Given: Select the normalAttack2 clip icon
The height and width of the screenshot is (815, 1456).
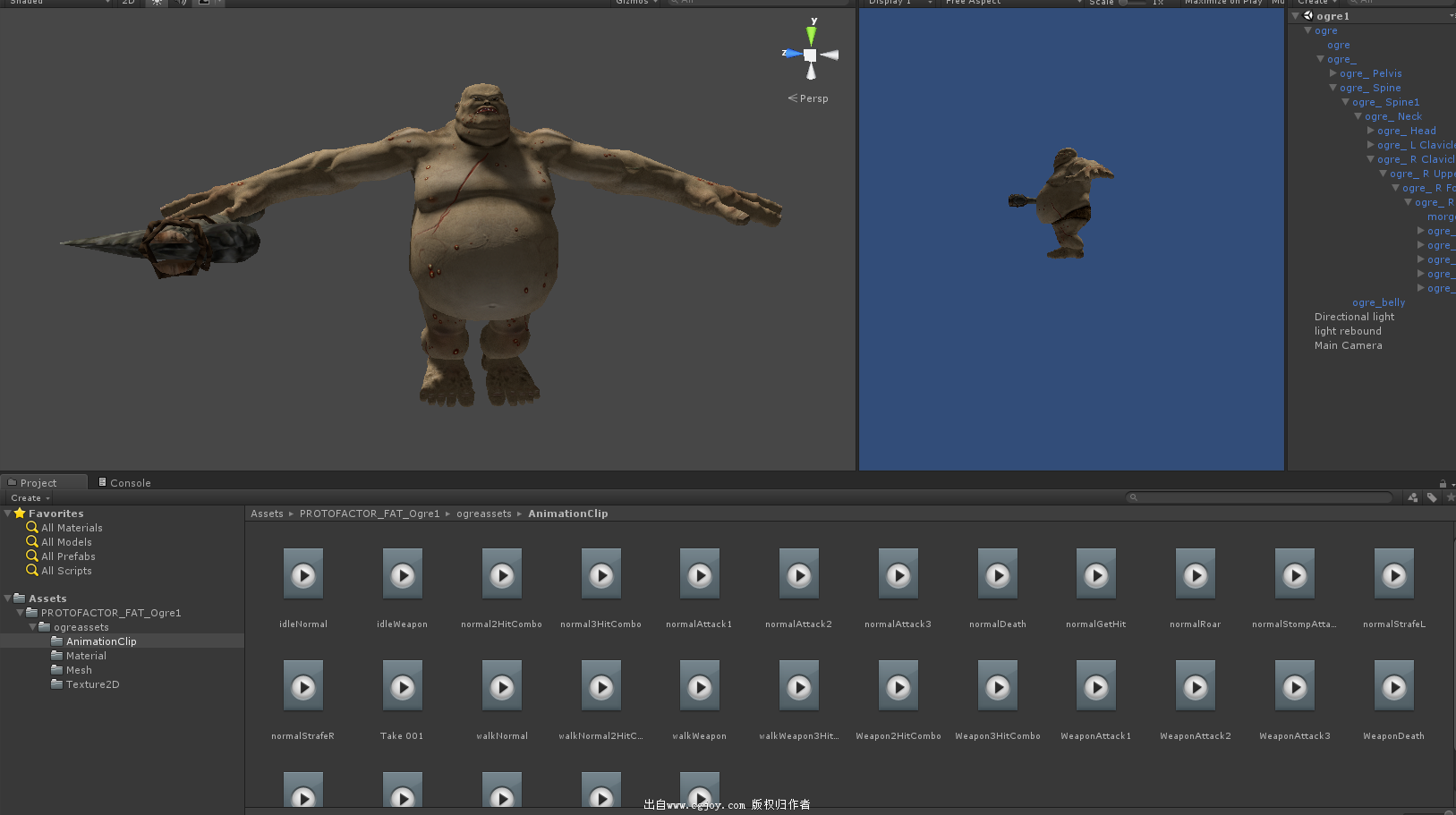Looking at the screenshot, I should [x=799, y=573].
